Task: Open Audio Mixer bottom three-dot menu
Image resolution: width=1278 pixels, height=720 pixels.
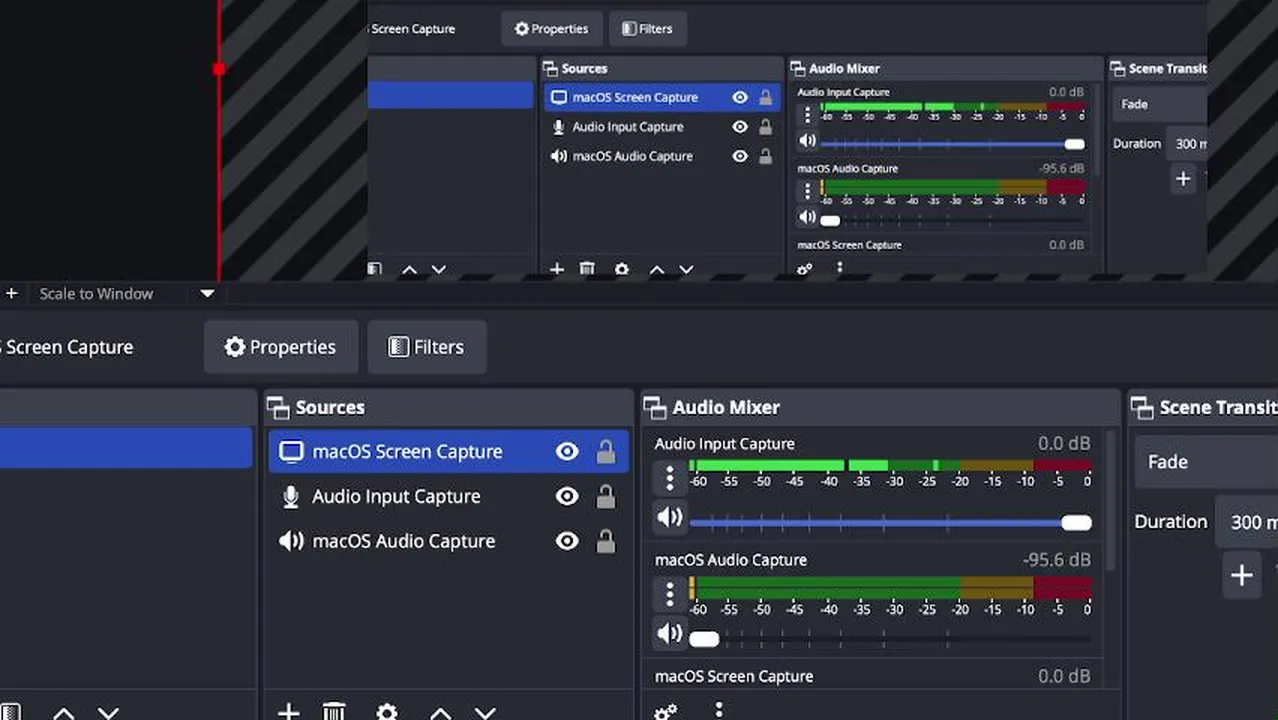Action: coord(719,709)
